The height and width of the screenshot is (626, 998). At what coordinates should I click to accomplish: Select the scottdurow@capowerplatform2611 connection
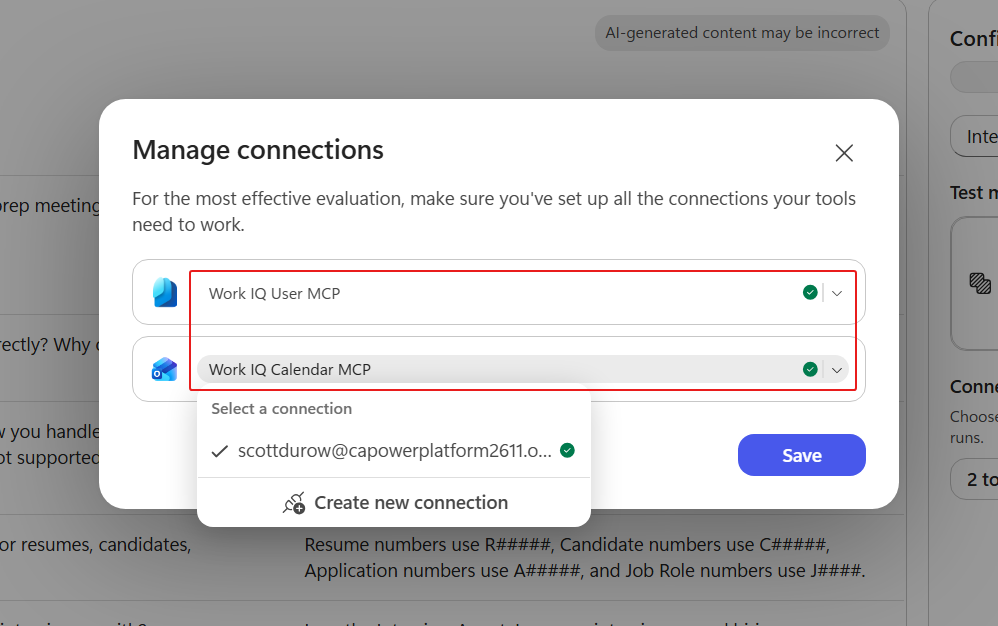tap(394, 451)
